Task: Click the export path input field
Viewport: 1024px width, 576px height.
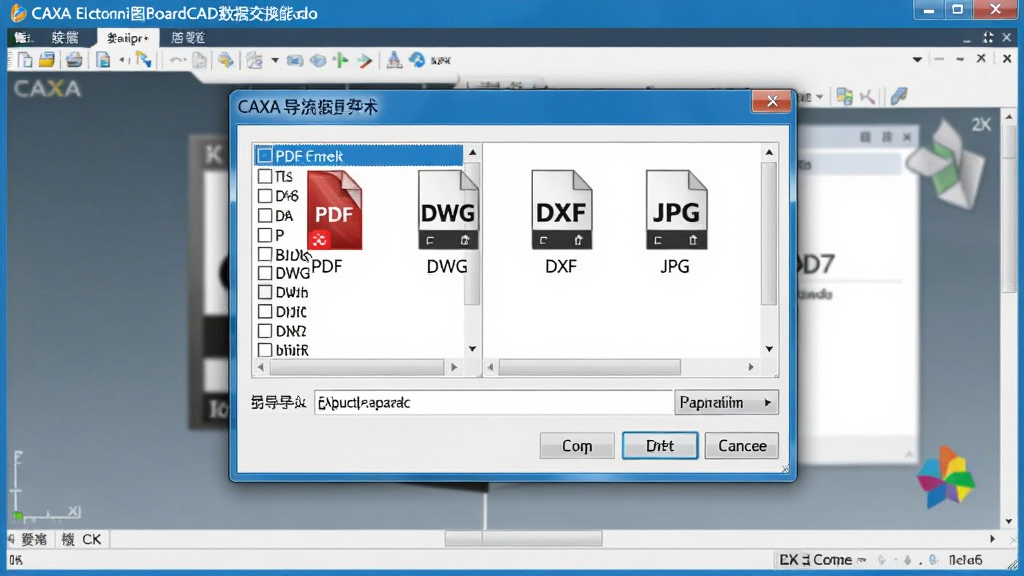Action: 493,402
